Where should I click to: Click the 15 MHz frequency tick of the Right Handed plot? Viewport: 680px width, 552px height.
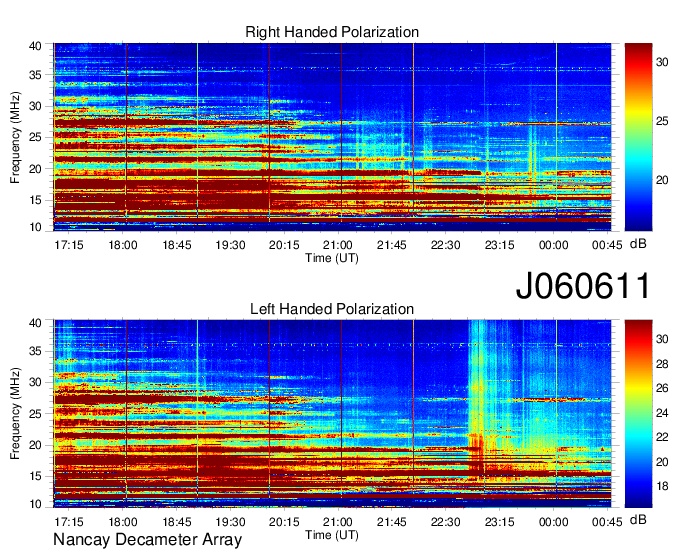tap(36, 200)
